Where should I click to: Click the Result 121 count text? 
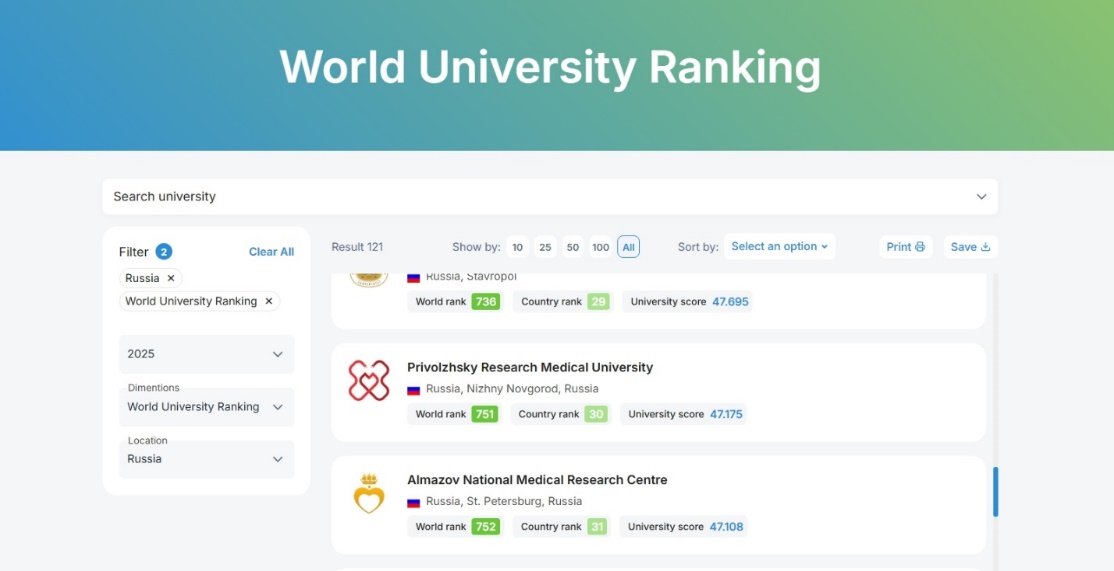coord(357,247)
